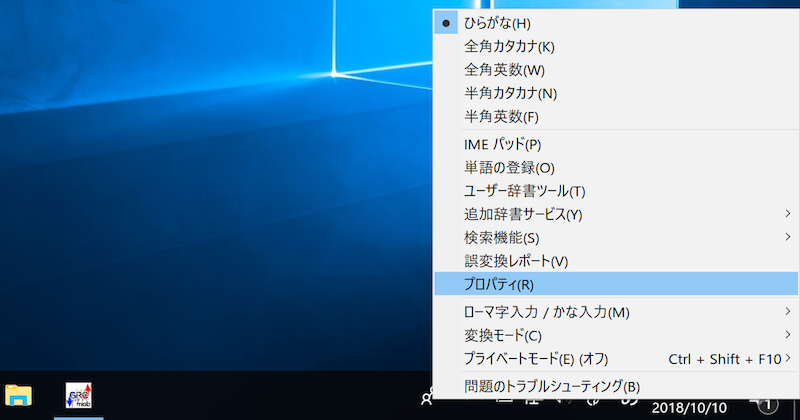This screenshot has width=800, height=420.
Task: Choose 半角カタカナ input mode
Action: pyautogui.click(x=510, y=93)
